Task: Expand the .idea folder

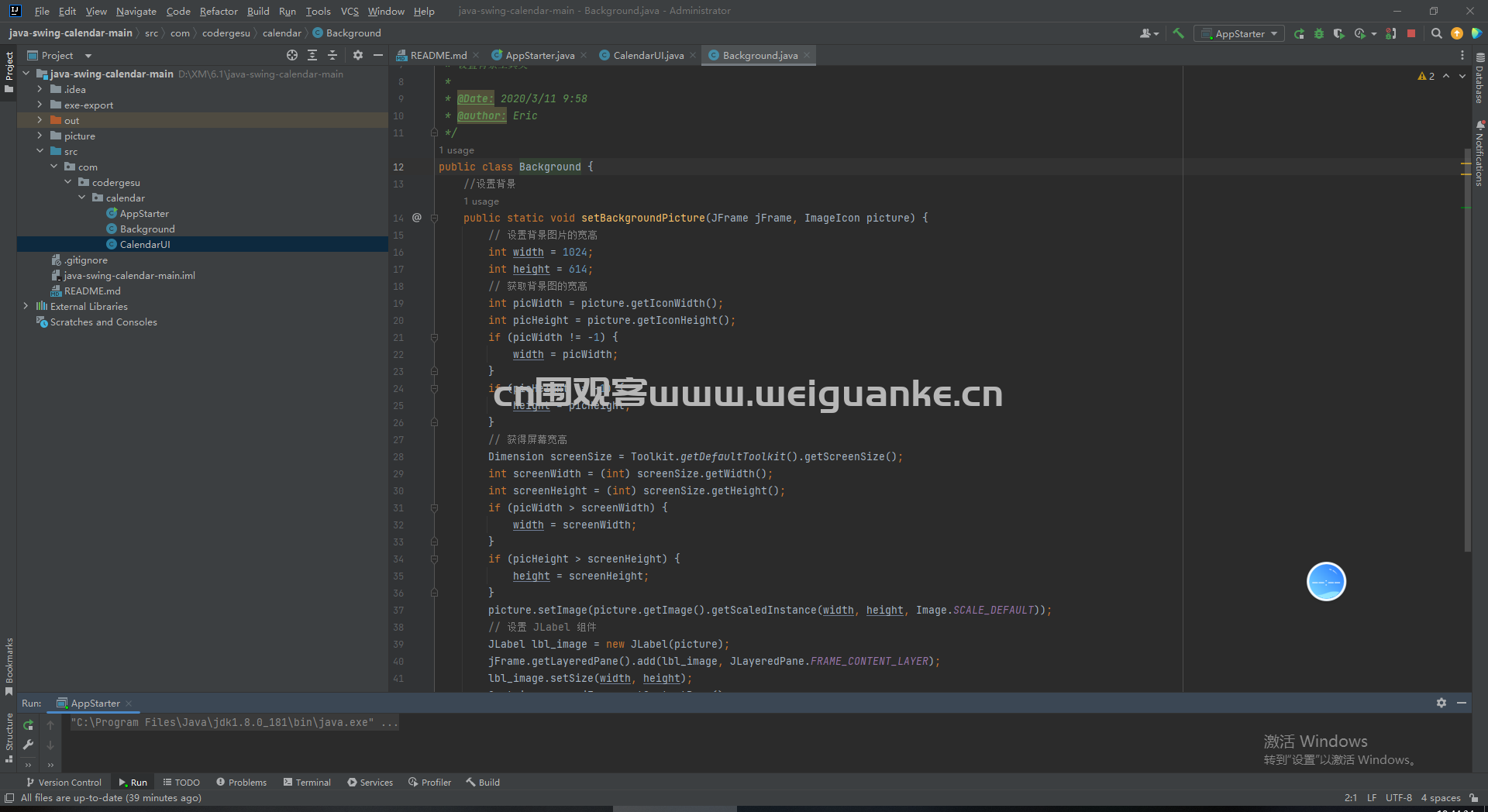Action: pos(40,89)
